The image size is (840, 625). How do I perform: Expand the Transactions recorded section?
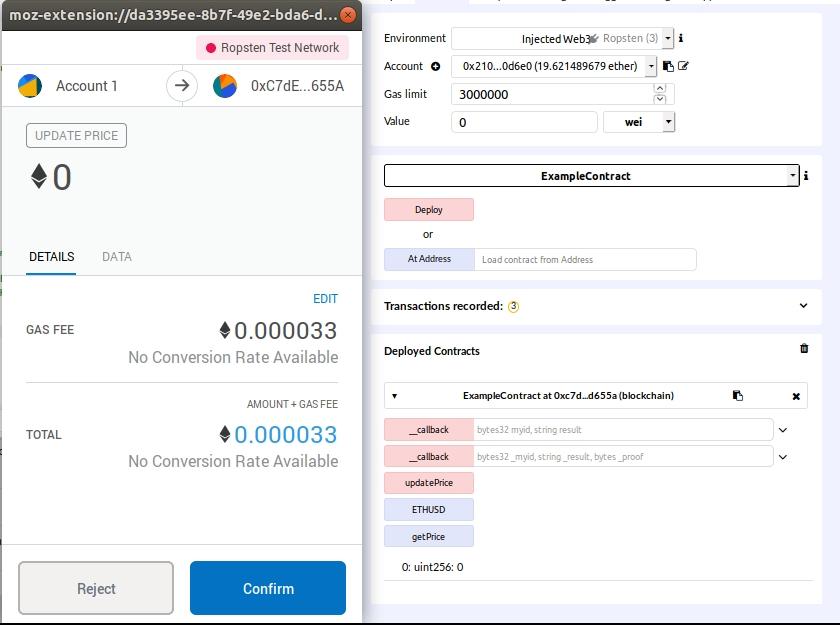(x=803, y=306)
